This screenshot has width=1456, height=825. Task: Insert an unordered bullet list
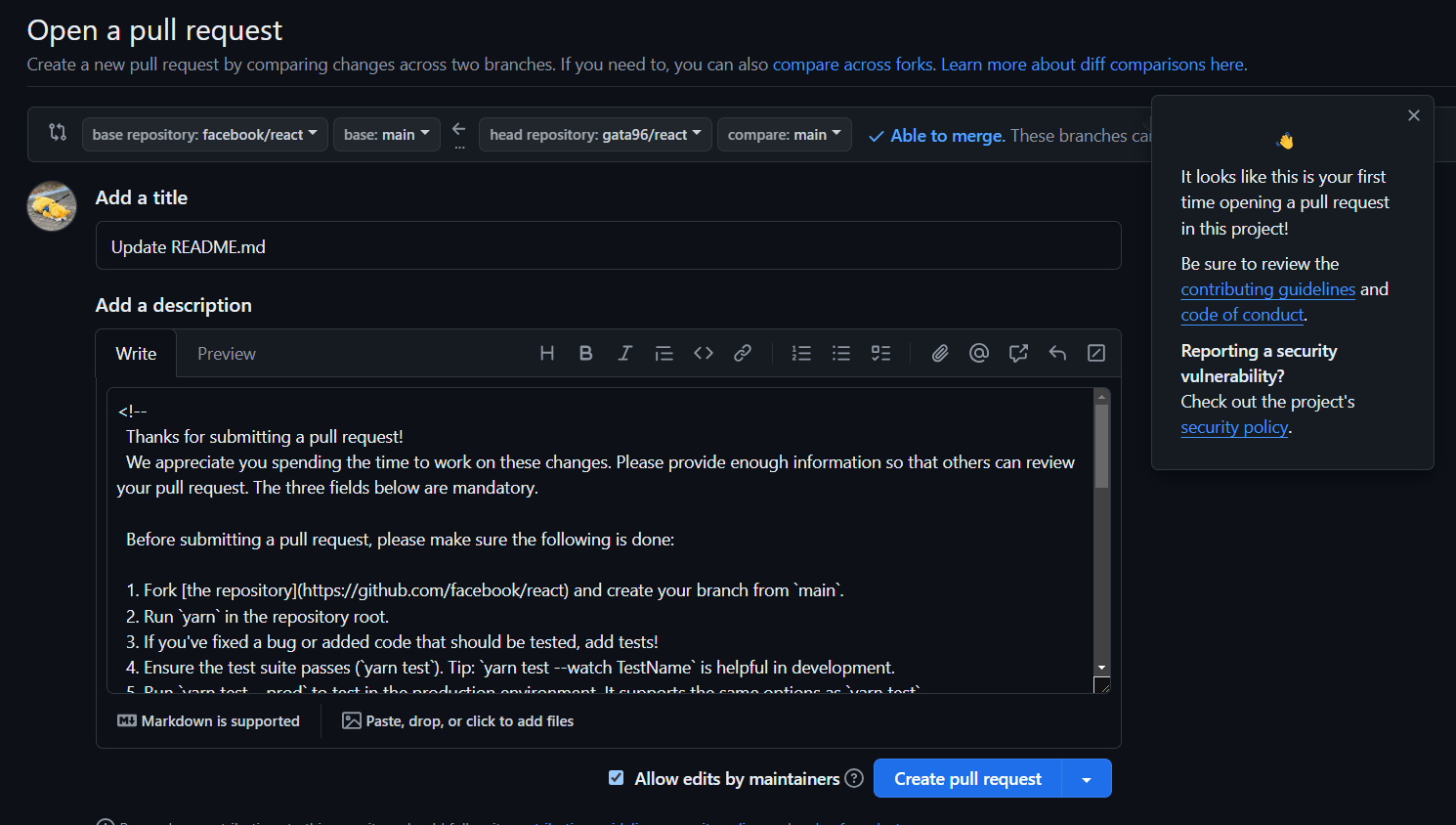point(840,353)
